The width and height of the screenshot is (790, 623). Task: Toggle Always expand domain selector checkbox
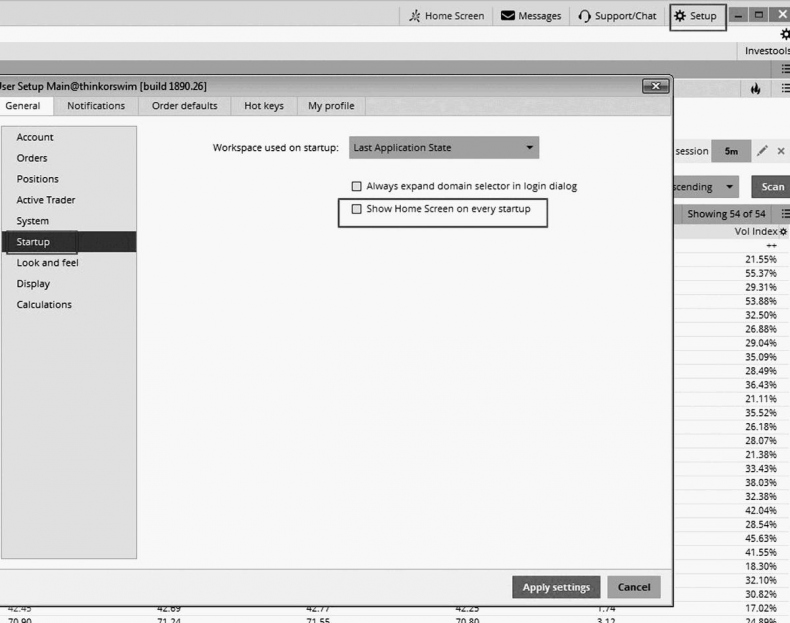357,186
